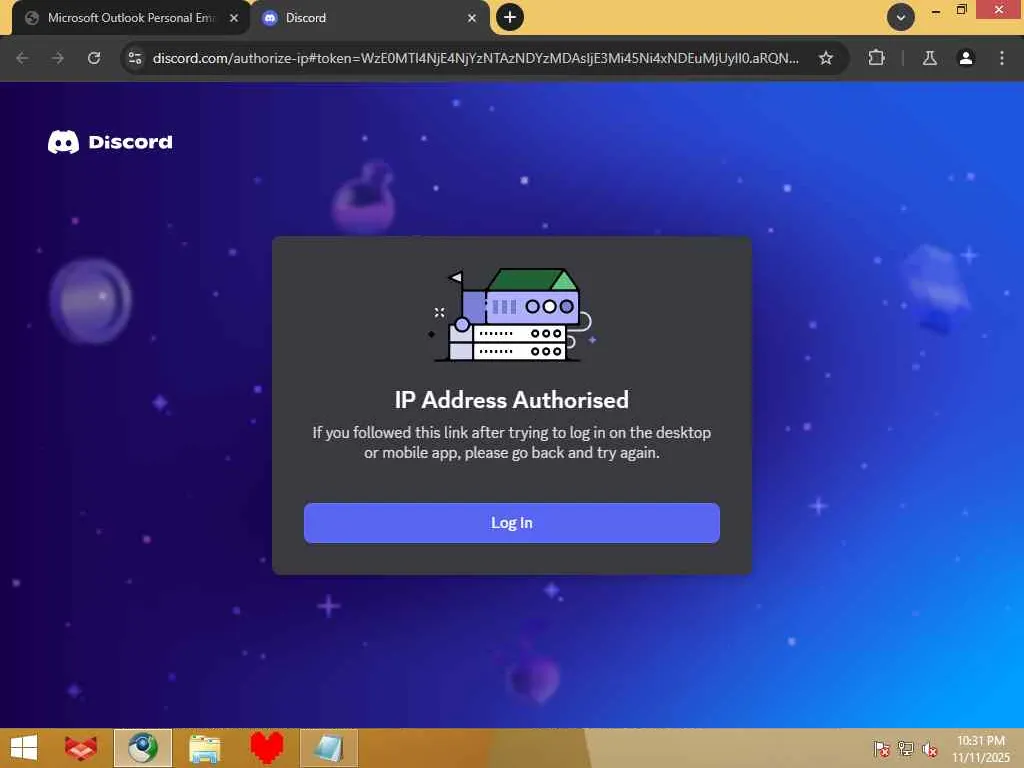Bookmark this page with star icon
The width and height of the screenshot is (1024, 768).
(x=825, y=58)
